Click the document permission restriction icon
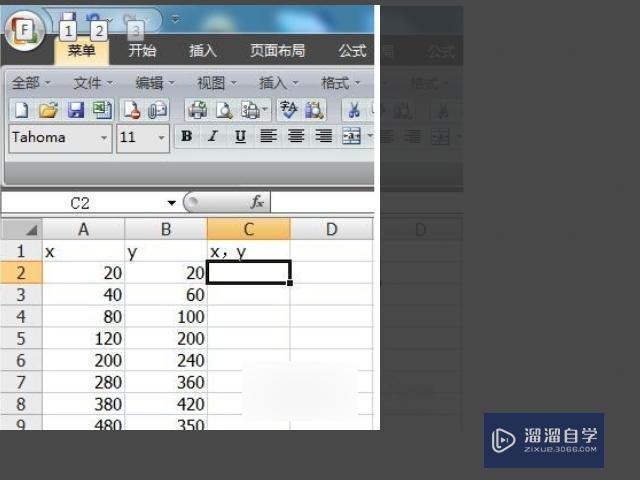This screenshot has width=640, height=480. point(132,110)
